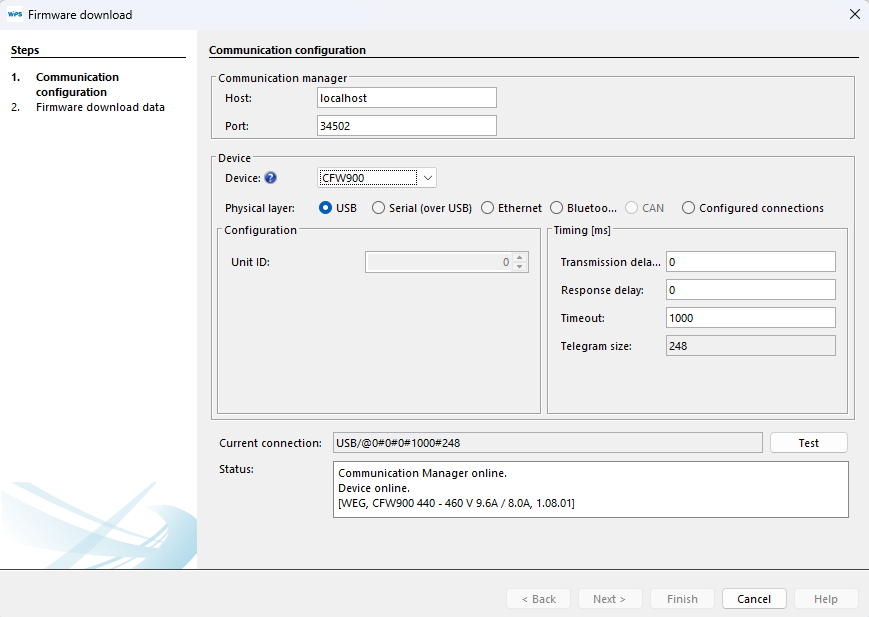Click the Response delay field
The width and height of the screenshot is (869, 617).
point(750,290)
